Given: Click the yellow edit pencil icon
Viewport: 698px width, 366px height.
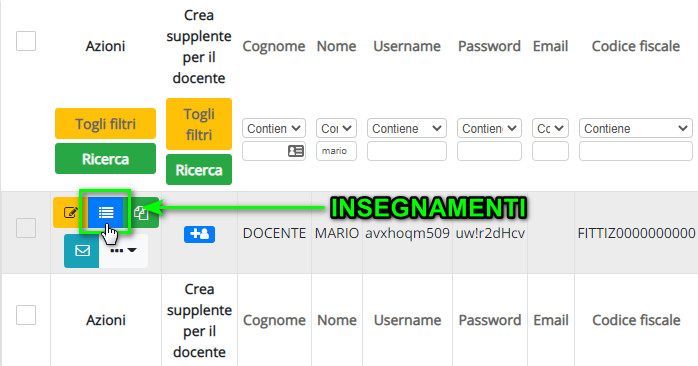Looking at the screenshot, I should [69, 212].
